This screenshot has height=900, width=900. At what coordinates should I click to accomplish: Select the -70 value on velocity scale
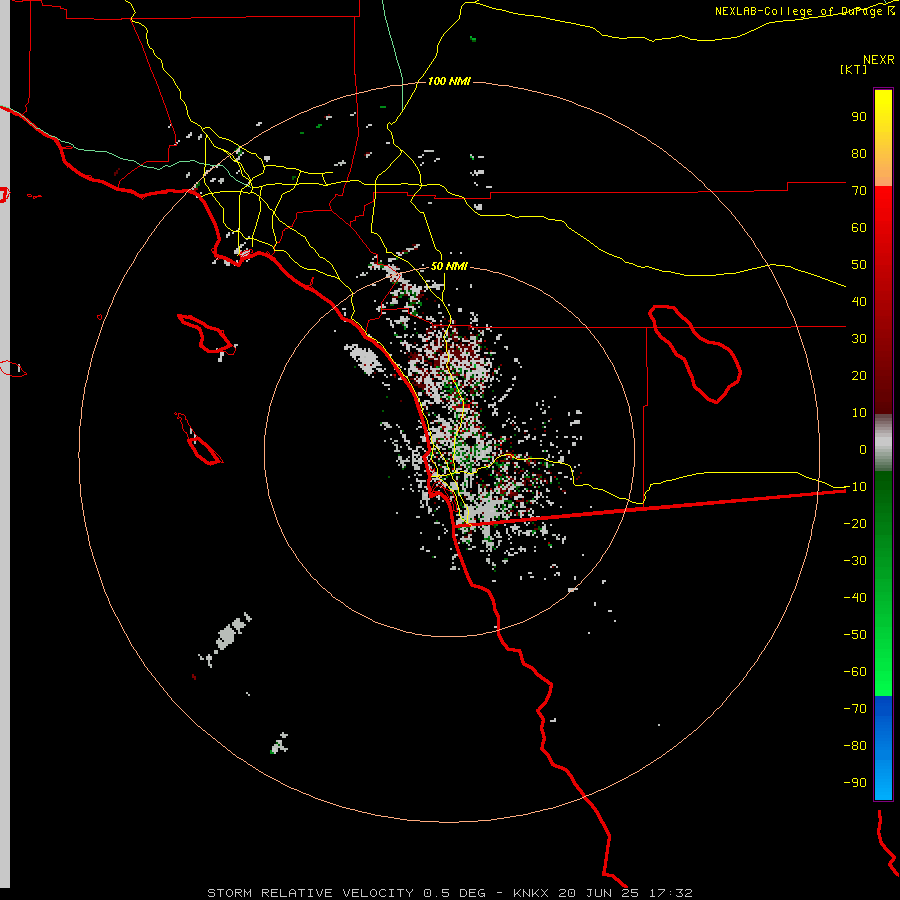coord(855,709)
